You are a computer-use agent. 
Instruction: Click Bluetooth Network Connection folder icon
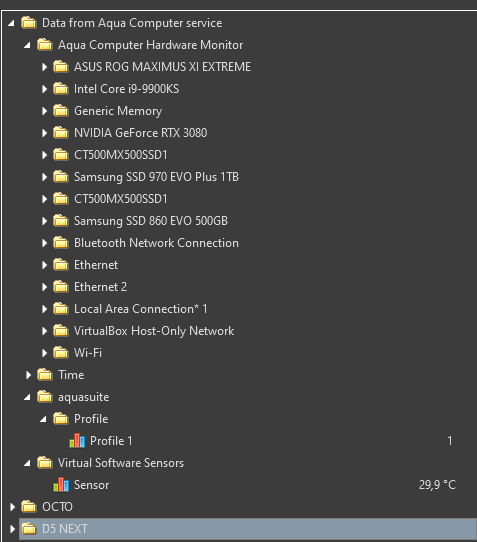coord(61,243)
